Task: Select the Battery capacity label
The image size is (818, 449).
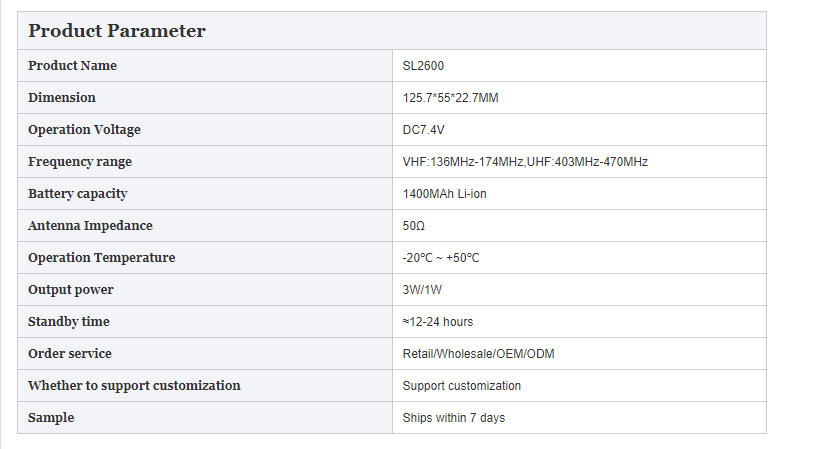Action: pyautogui.click(x=78, y=193)
